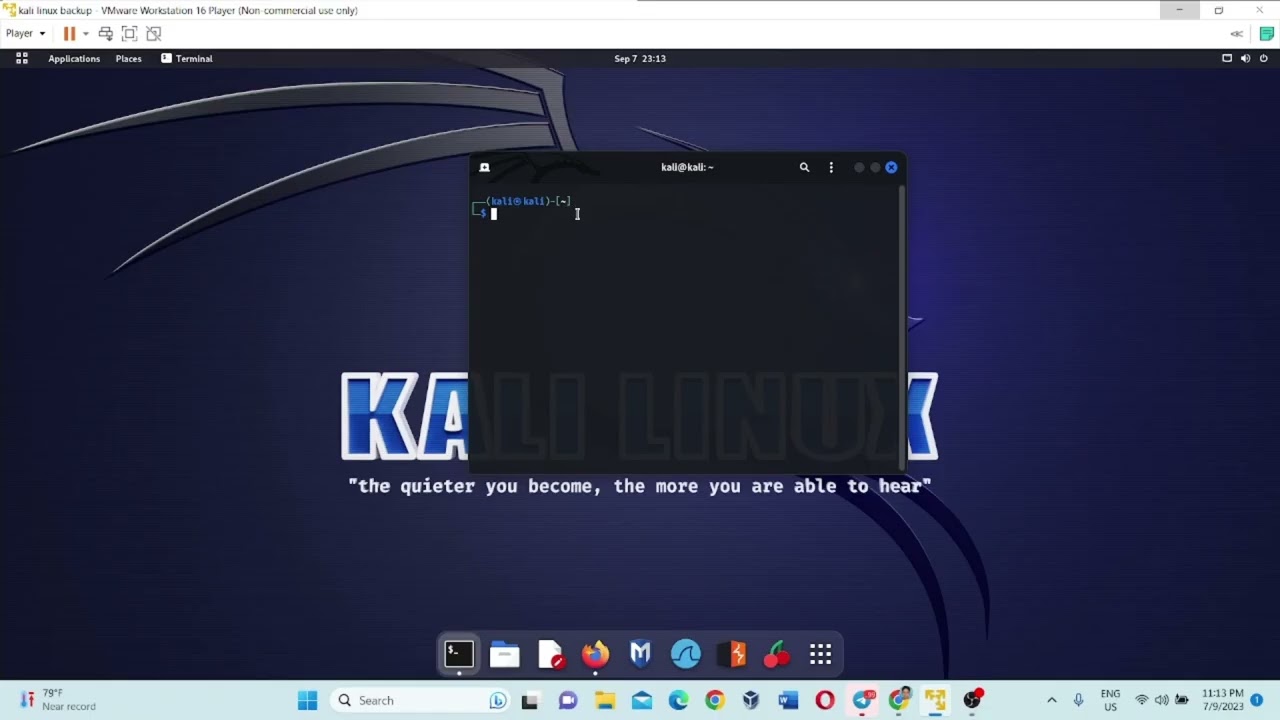Viewport: 1280px width, 720px height.
Task: Pause the virtual machine
Action: [x=69, y=33]
